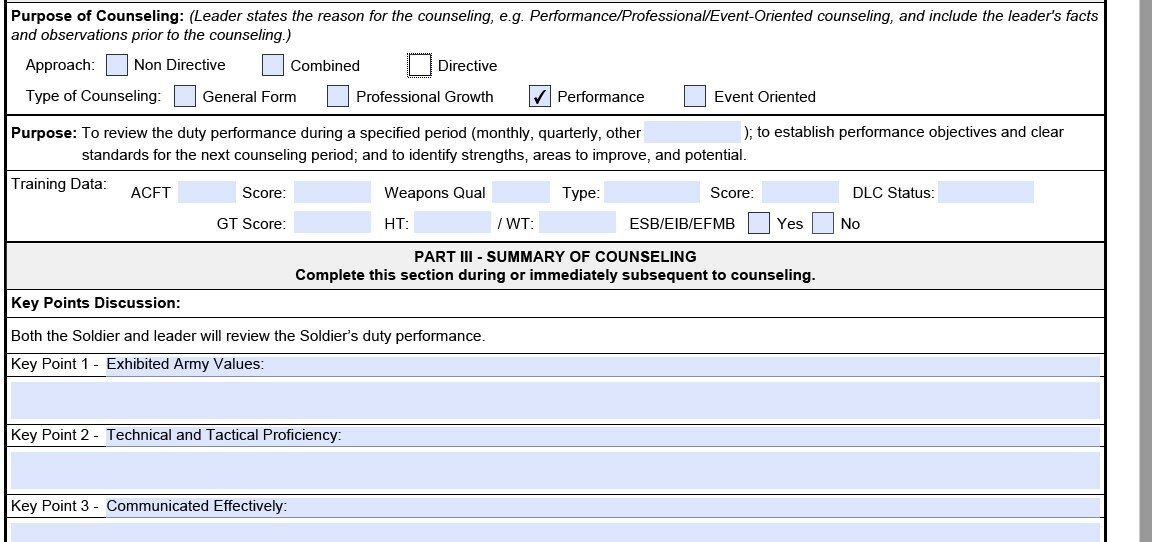Click the Exhibited Army Values text area
Viewport: 1152px width, 542px height.
pos(555,400)
